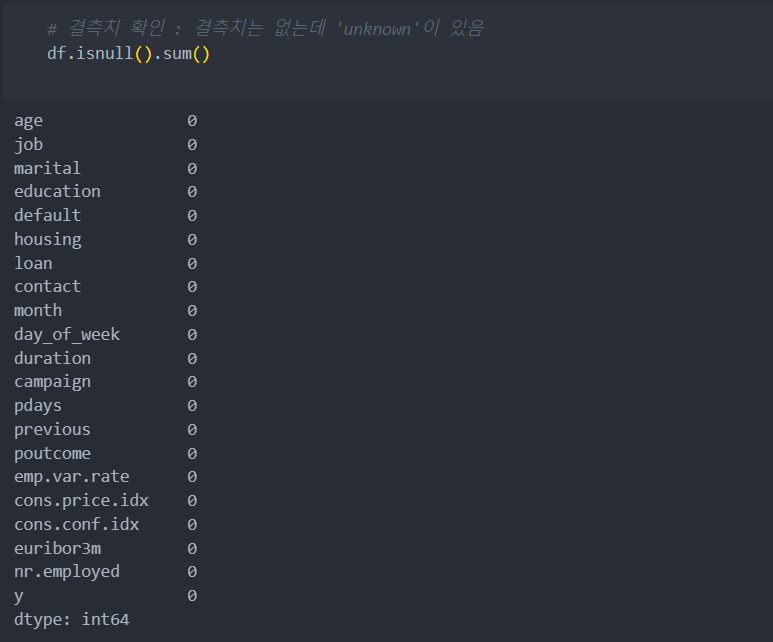Click the day_of_week column name
The width and height of the screenshot is (773, 642).
(67, 334)
